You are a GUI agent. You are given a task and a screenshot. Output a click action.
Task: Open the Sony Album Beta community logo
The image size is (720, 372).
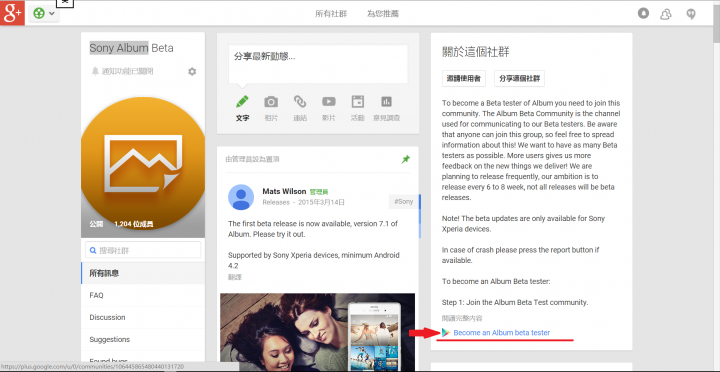(143, 163)
